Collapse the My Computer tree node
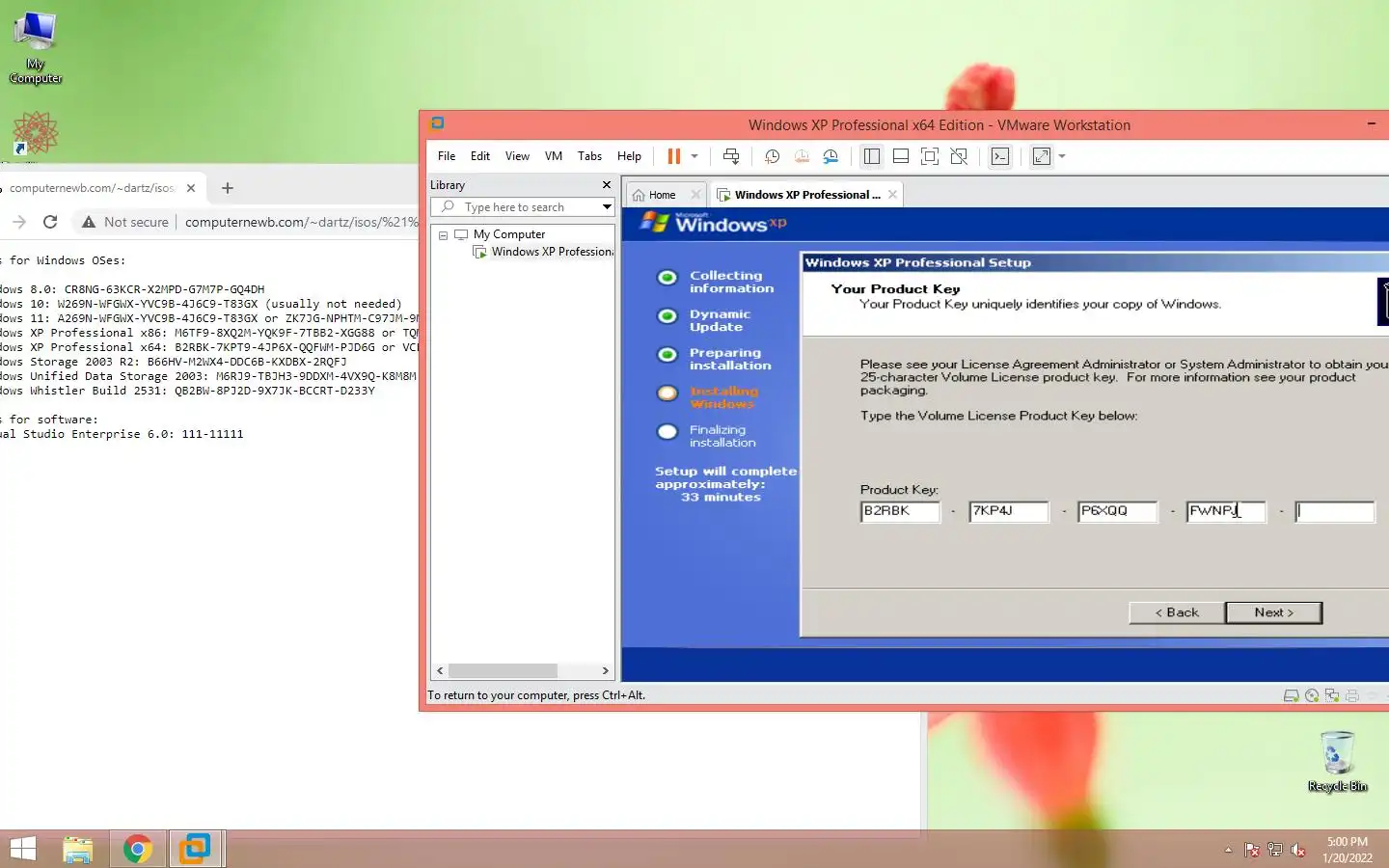This screenshot has width=1389, height=868. 443,235
